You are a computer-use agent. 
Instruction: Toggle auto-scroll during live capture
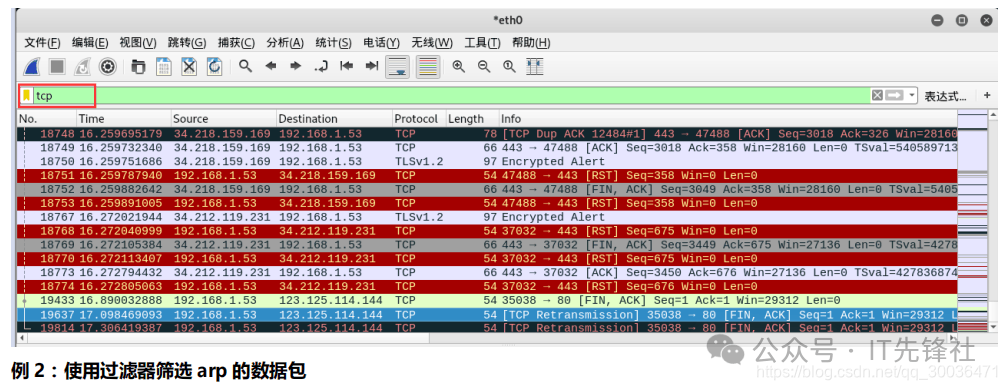pyautogui.click(x=398, y=66)
